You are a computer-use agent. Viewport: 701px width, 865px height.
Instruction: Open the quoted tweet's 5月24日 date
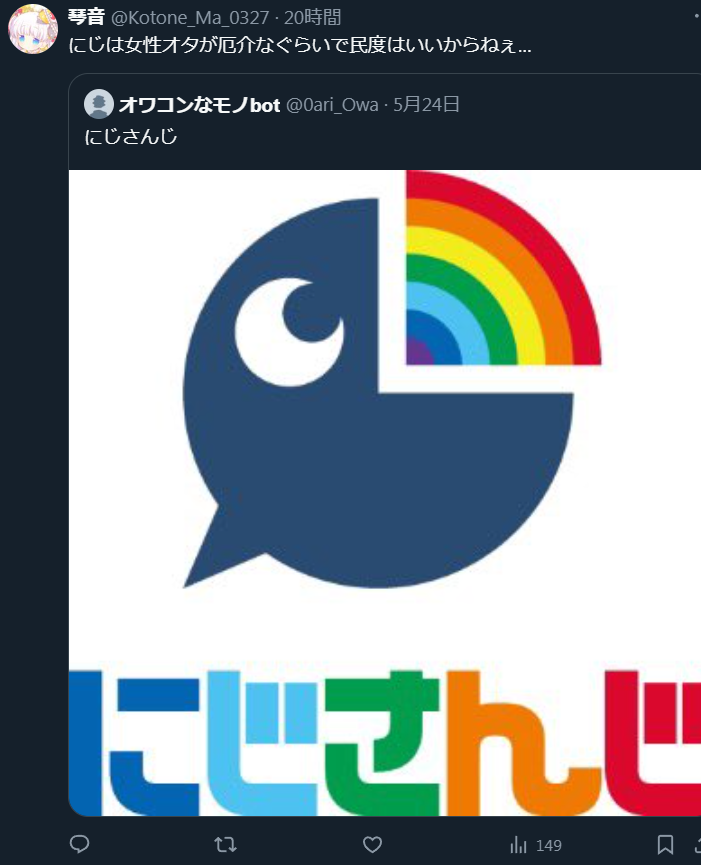click(426, 104)
